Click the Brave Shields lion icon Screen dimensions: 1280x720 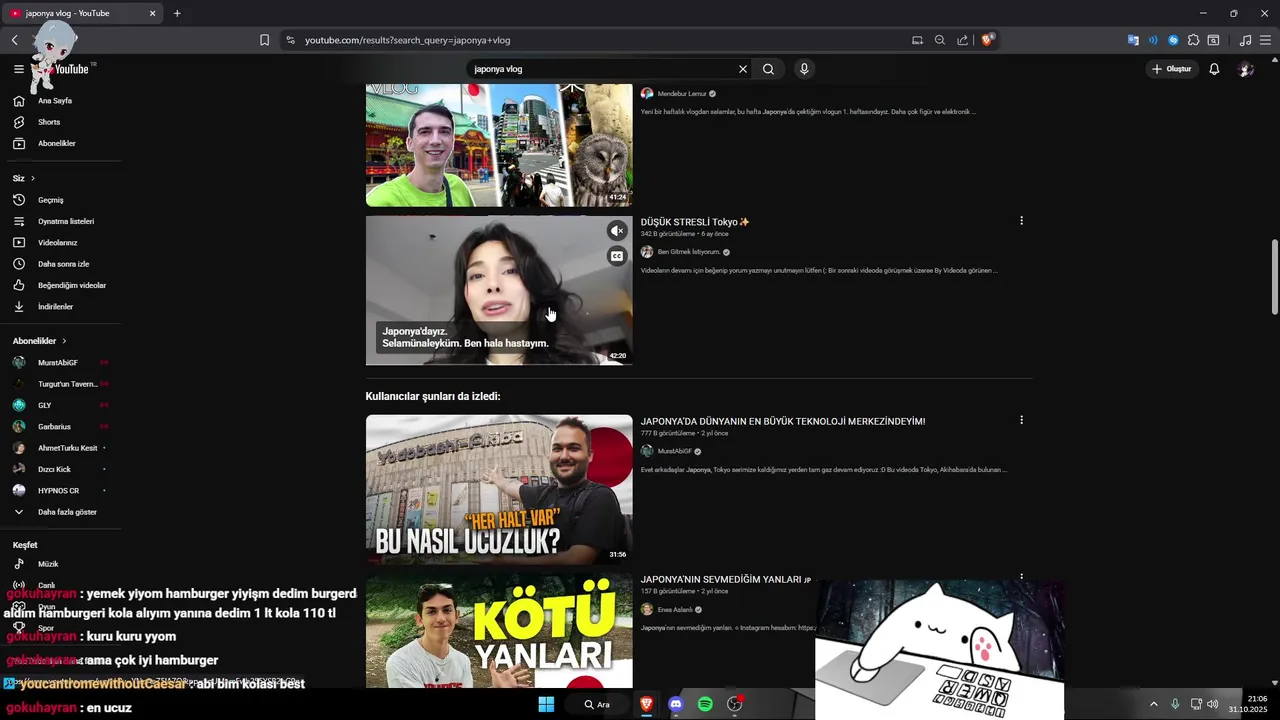coord(987,40)
